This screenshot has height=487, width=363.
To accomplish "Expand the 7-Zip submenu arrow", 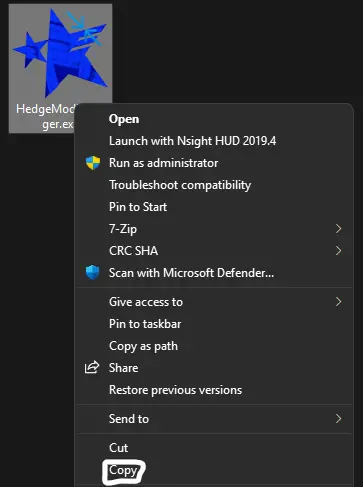I will coord(339,229).
